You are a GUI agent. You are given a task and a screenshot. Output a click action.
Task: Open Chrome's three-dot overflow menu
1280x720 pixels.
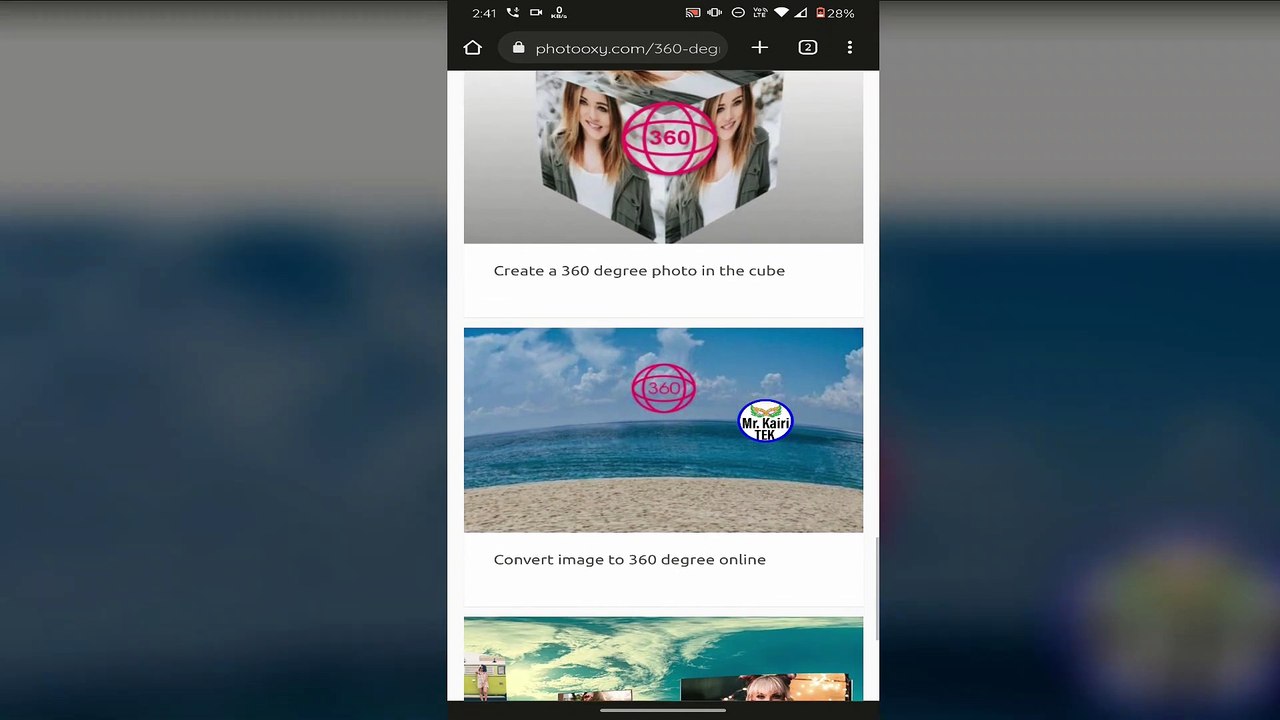click(x=850, y=47)
